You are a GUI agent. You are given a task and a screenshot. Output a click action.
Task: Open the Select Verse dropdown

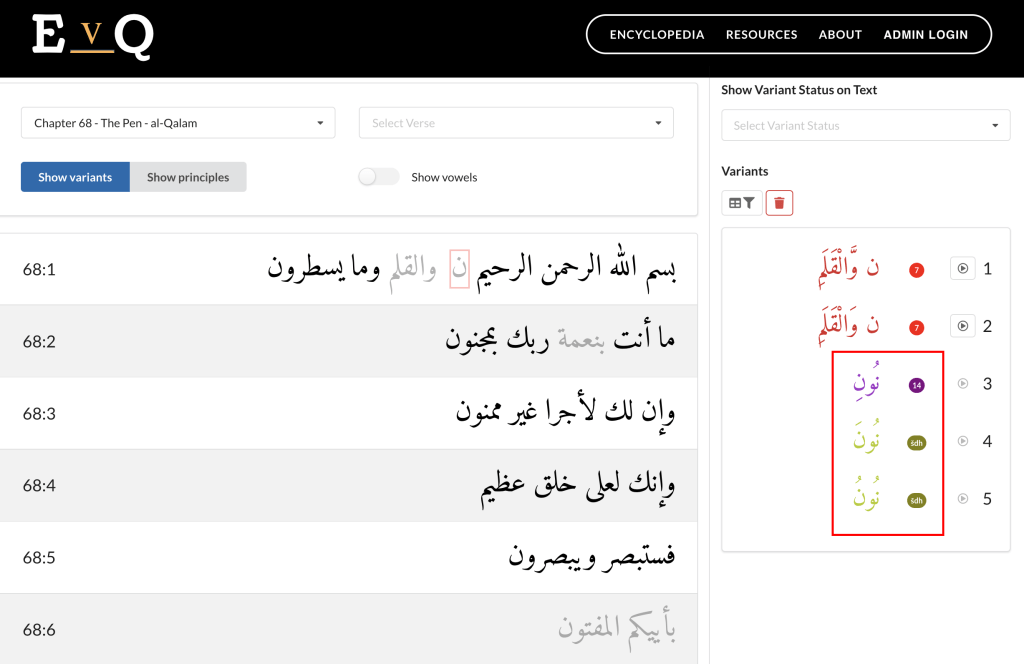pos(516,123)
